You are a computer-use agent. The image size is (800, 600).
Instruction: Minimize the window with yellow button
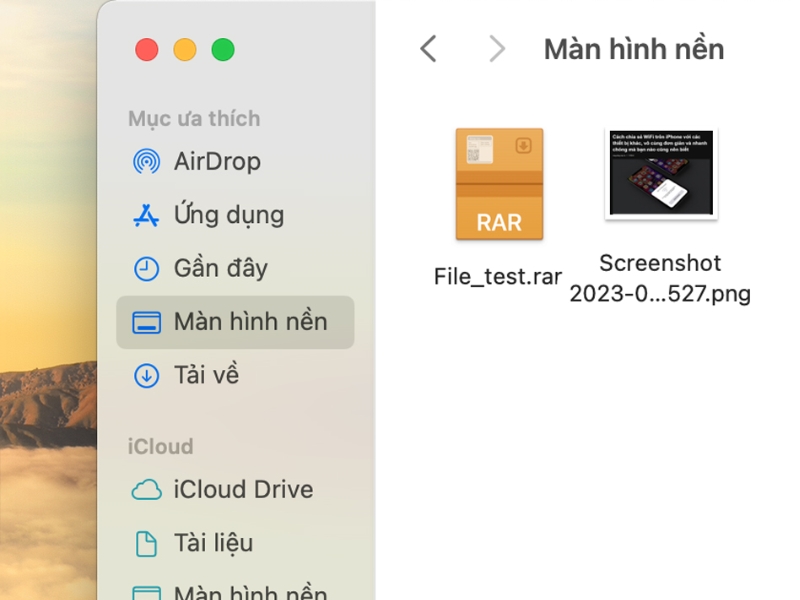[x=185, y=49]
